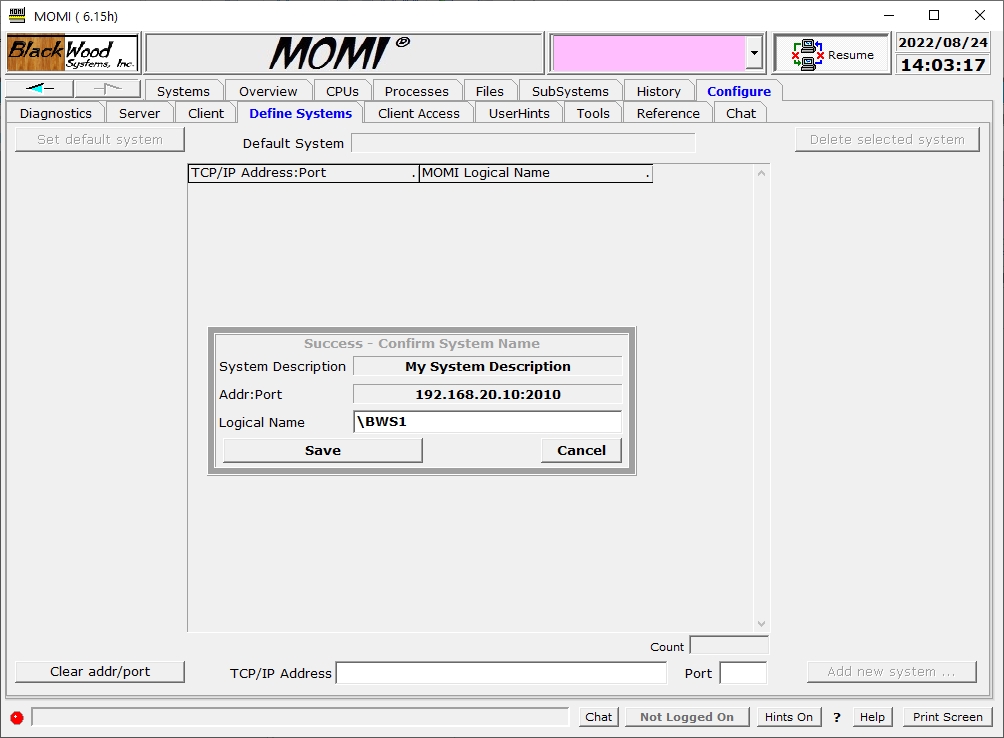This screenshot has width=1004, height=738.
Task: Toggle the Hints On button
Action: [x=789, y=717]
